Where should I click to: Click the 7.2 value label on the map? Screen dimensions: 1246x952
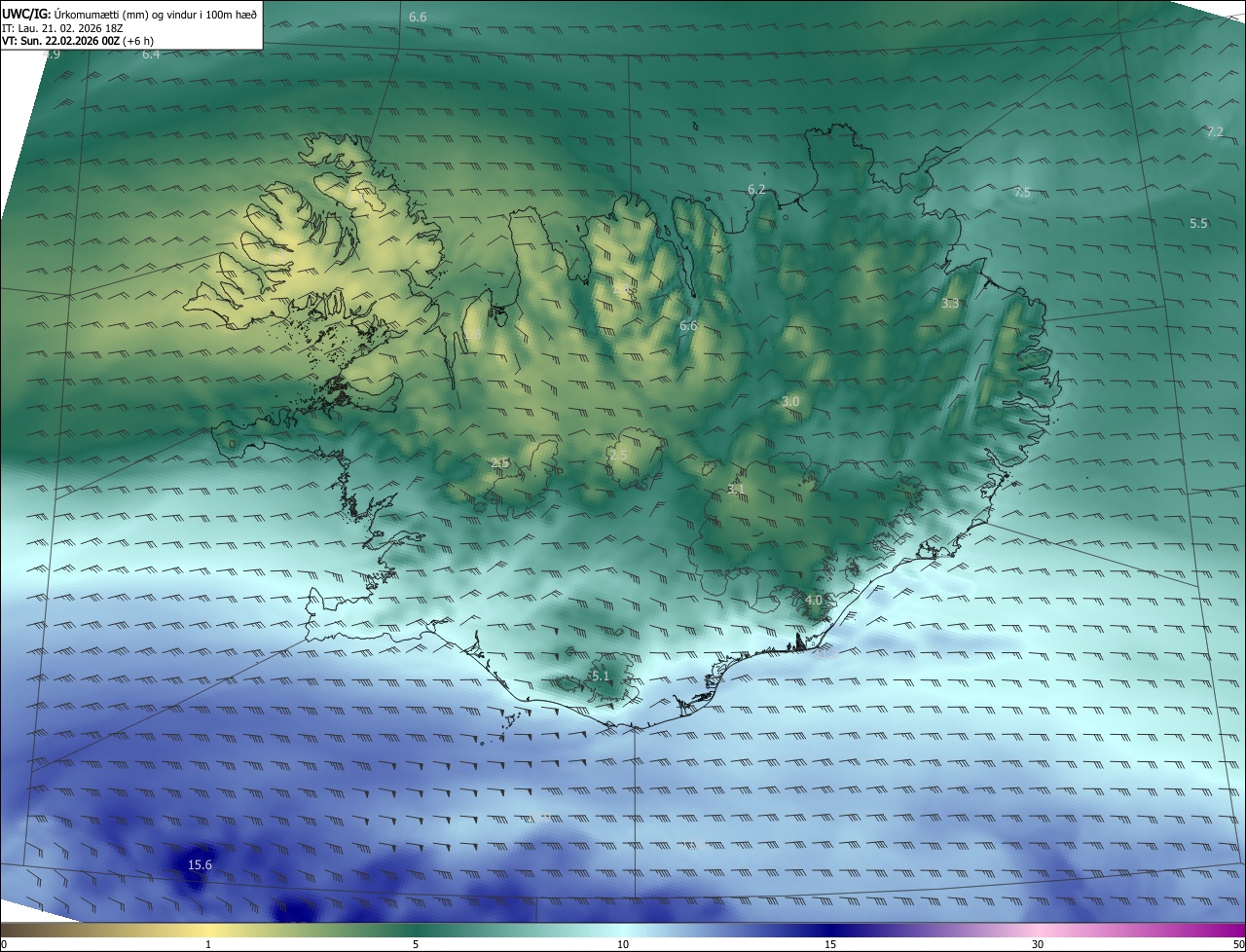[x=1215, y=131]
